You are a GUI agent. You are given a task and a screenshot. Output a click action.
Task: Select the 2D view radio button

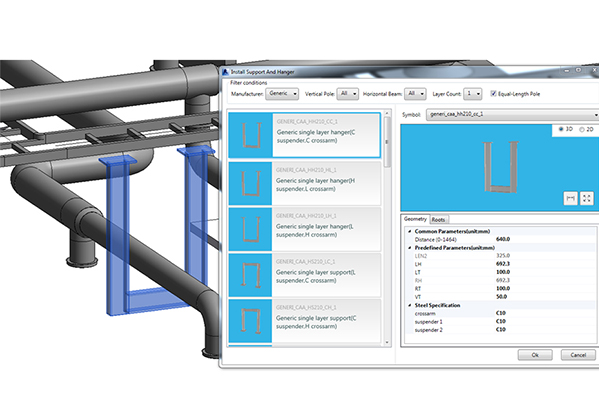click(x=582, y=130)
